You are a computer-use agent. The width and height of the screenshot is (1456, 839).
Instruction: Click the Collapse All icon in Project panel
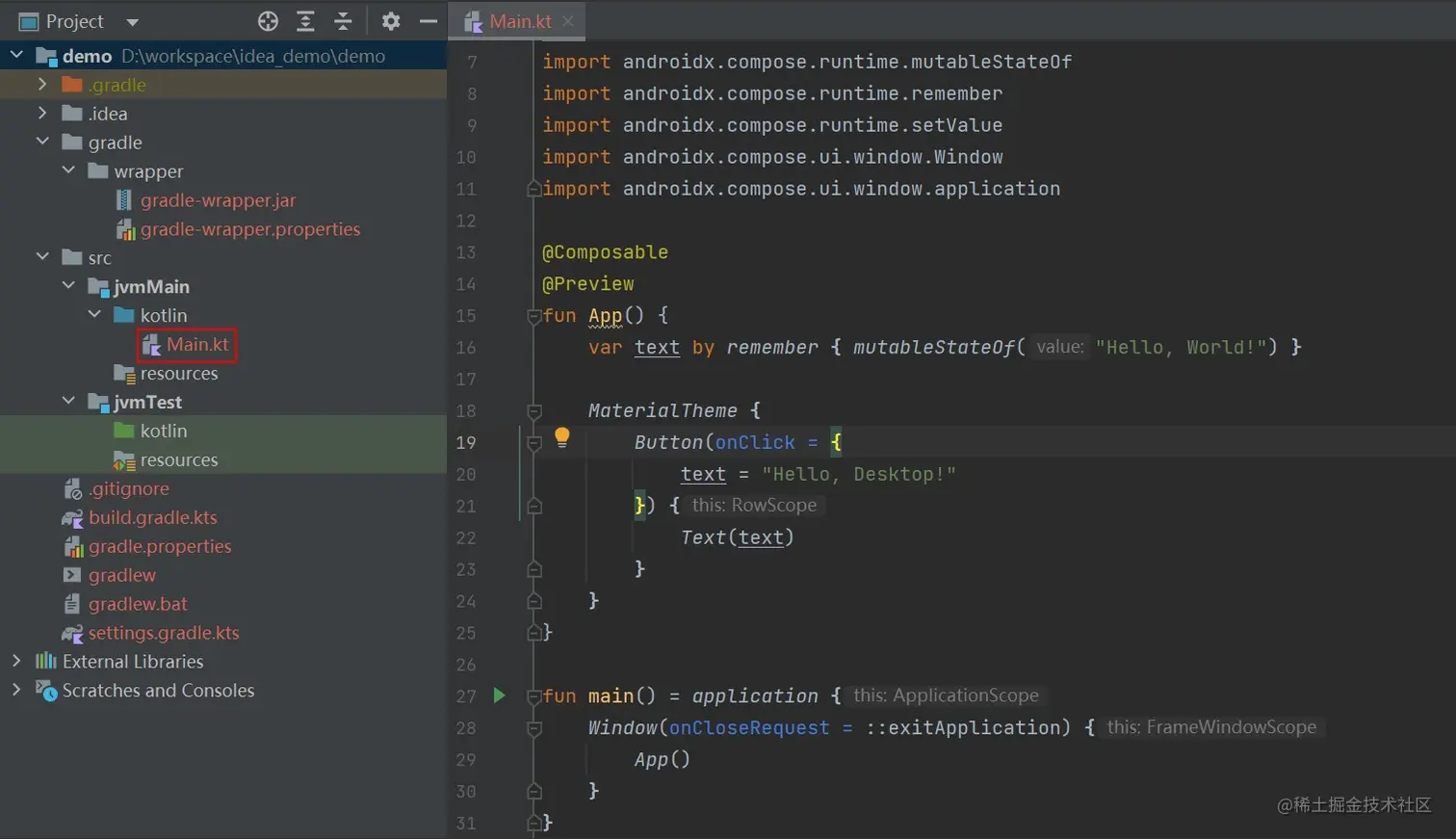[x=343, y=21]
